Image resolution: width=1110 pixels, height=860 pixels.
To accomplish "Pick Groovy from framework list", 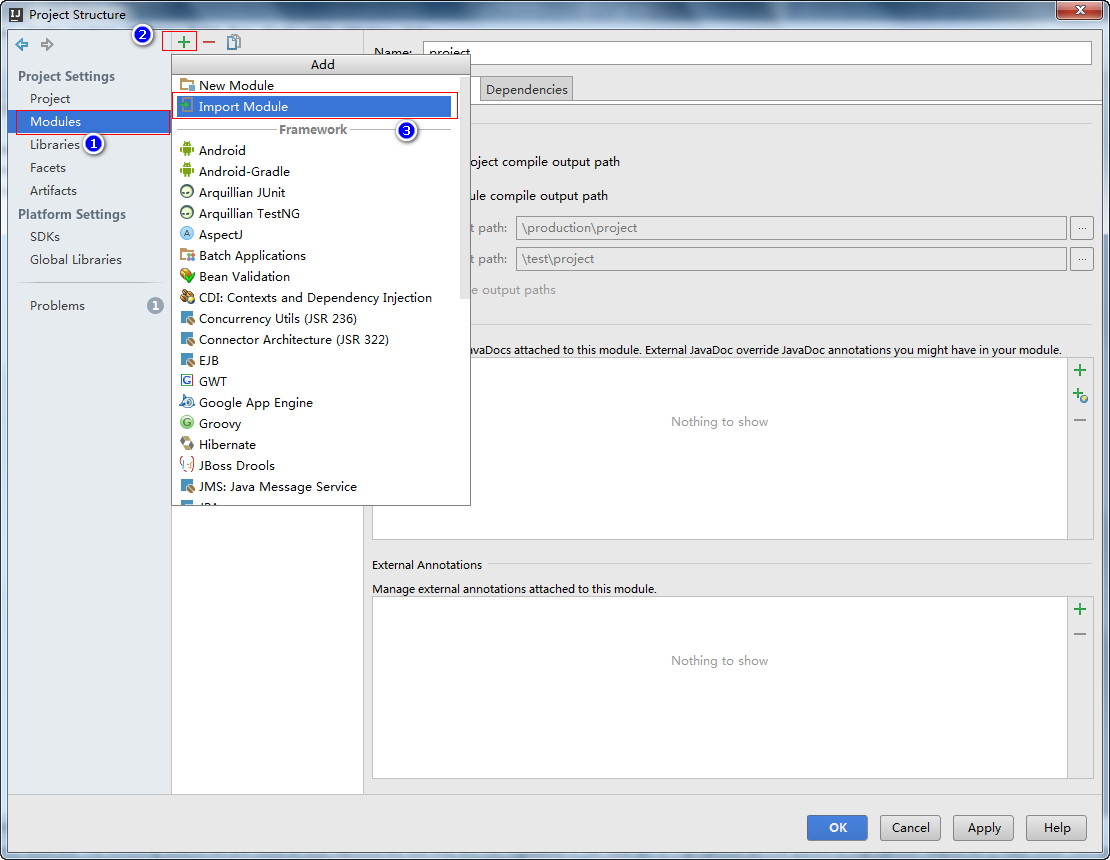I will coord(316,423).
